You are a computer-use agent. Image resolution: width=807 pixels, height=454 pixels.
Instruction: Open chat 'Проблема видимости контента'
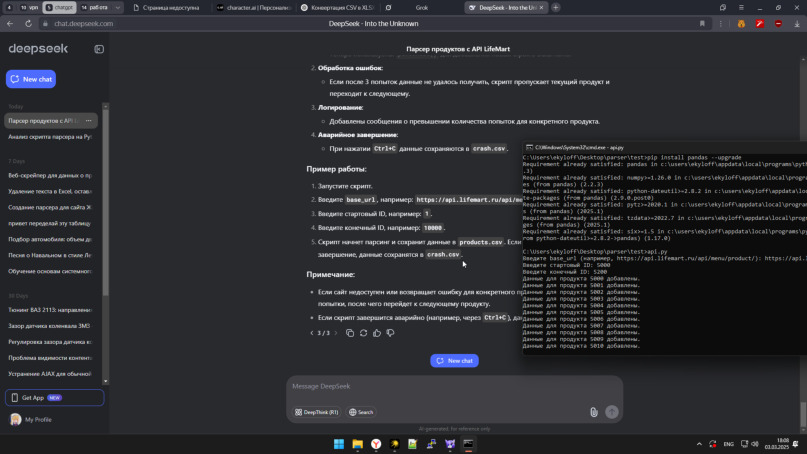pyautogui.click(x=50, y=358)
